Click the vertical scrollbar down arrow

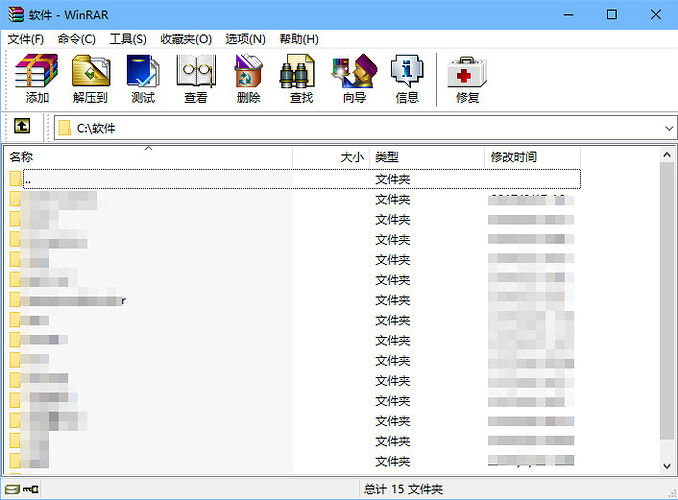[668, 466]
